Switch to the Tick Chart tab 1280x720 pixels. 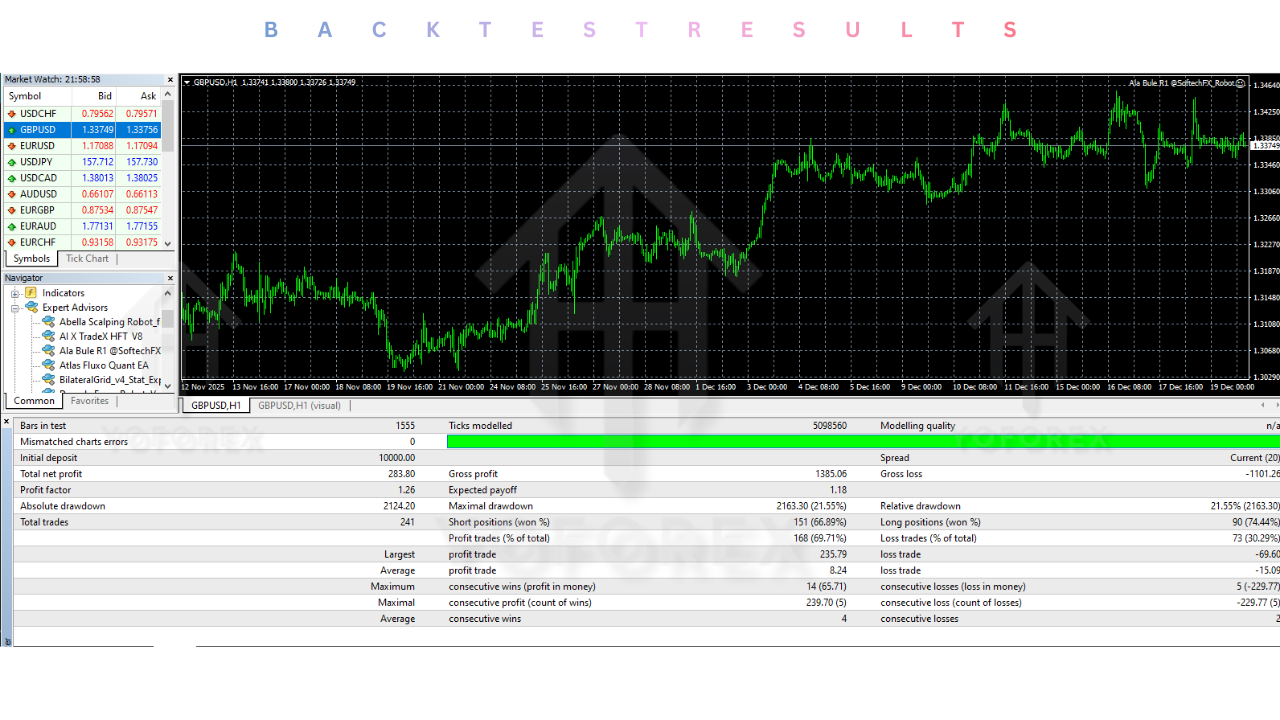87,258
